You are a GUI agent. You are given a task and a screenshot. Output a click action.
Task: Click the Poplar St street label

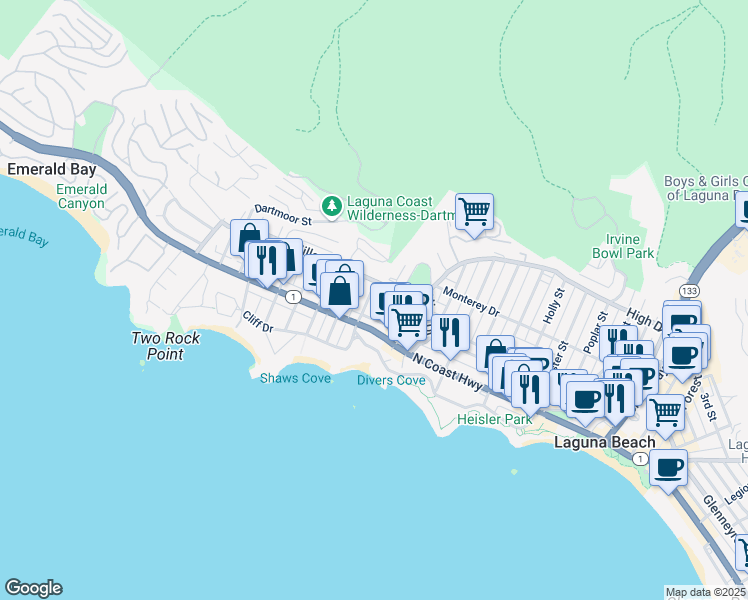coord(595,332)
